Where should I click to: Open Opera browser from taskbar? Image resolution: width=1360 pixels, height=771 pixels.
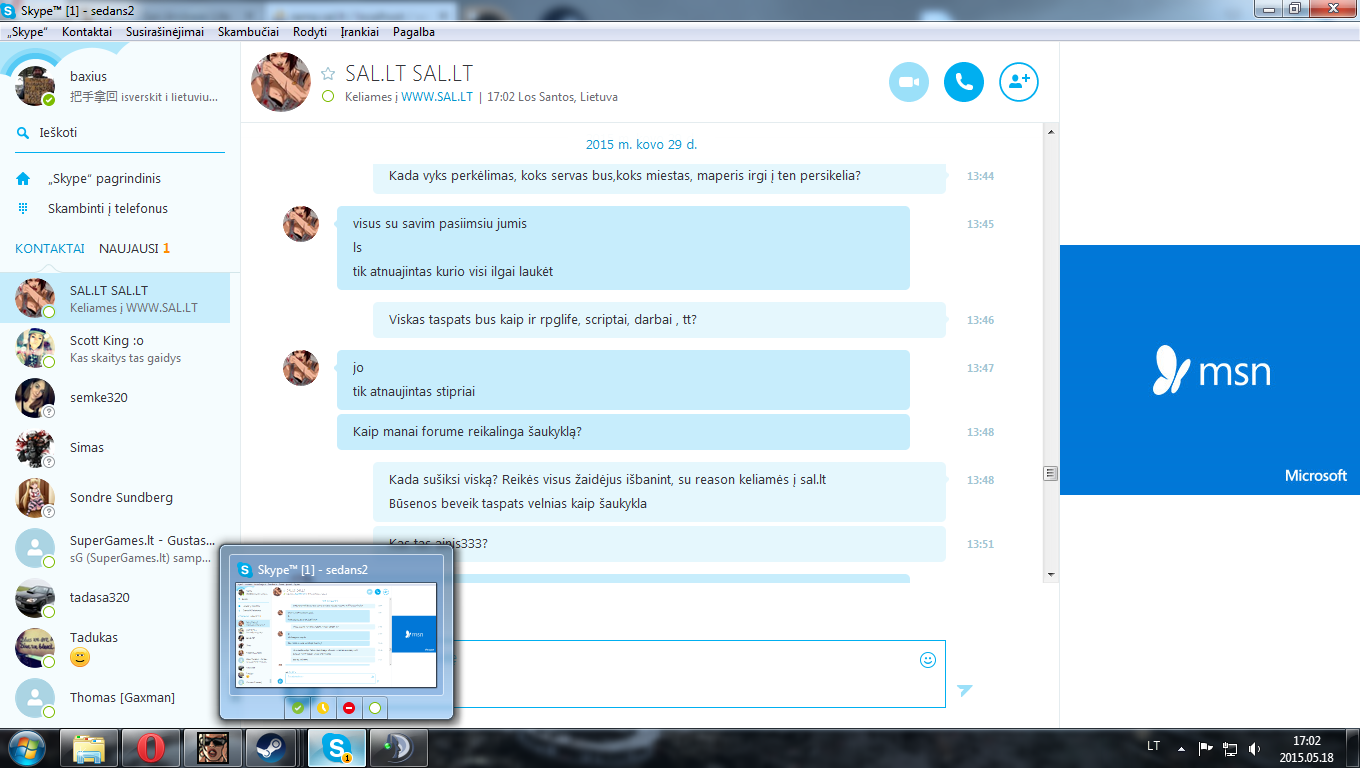pos(151,748)
